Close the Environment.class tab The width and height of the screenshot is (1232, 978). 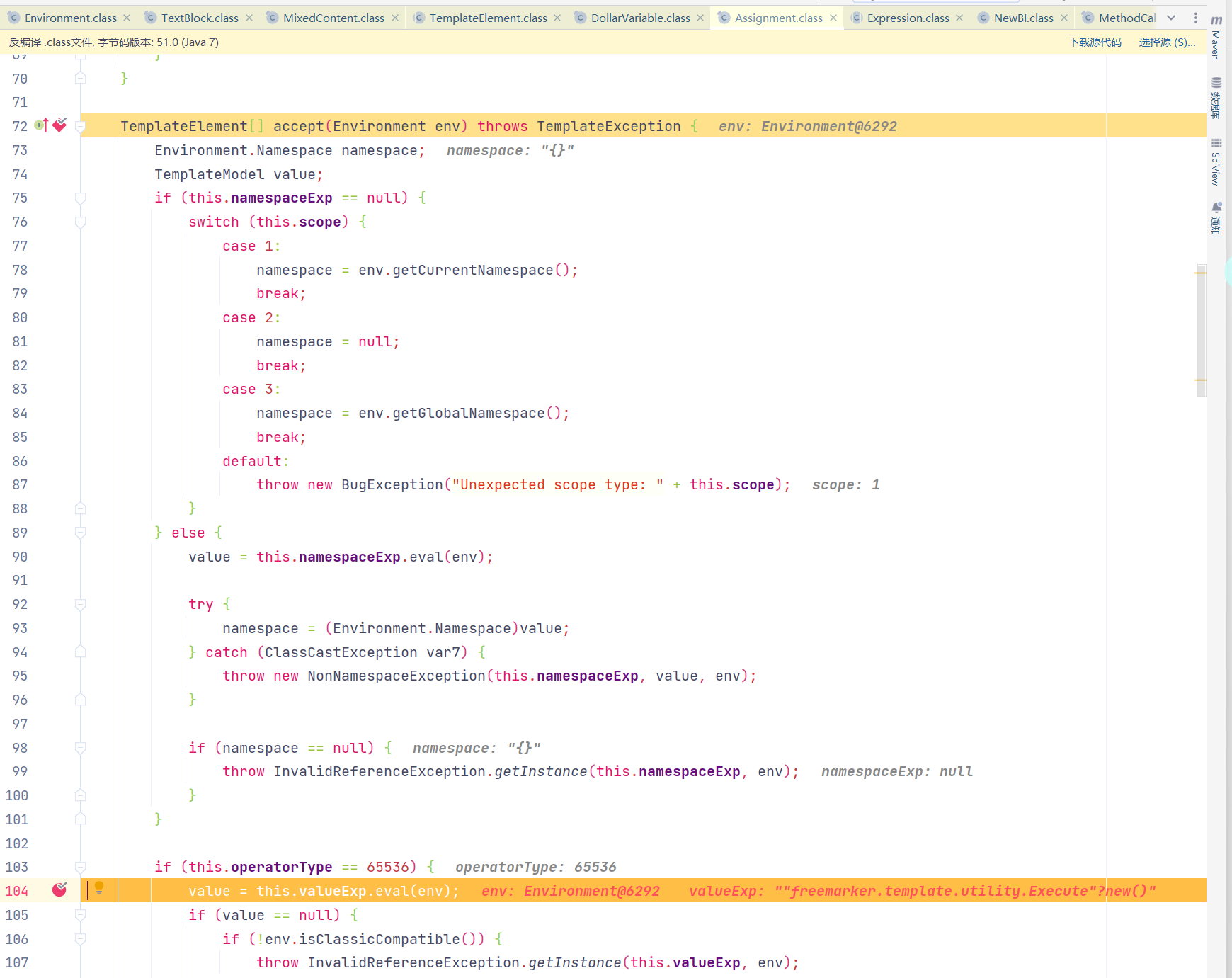pos(127,18)
